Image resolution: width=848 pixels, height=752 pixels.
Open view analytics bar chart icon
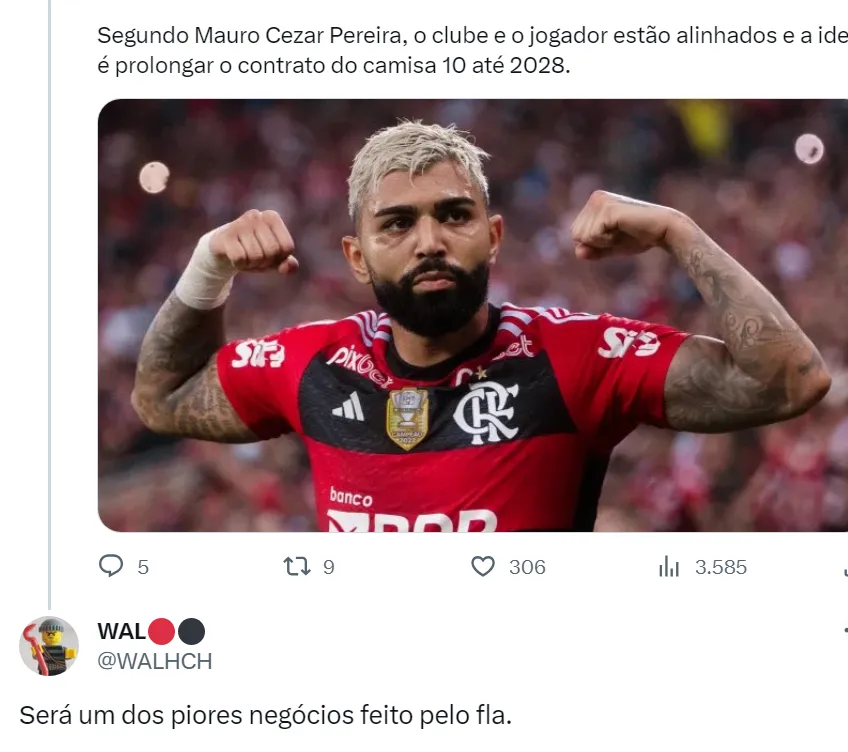click(x=669, y=566)
